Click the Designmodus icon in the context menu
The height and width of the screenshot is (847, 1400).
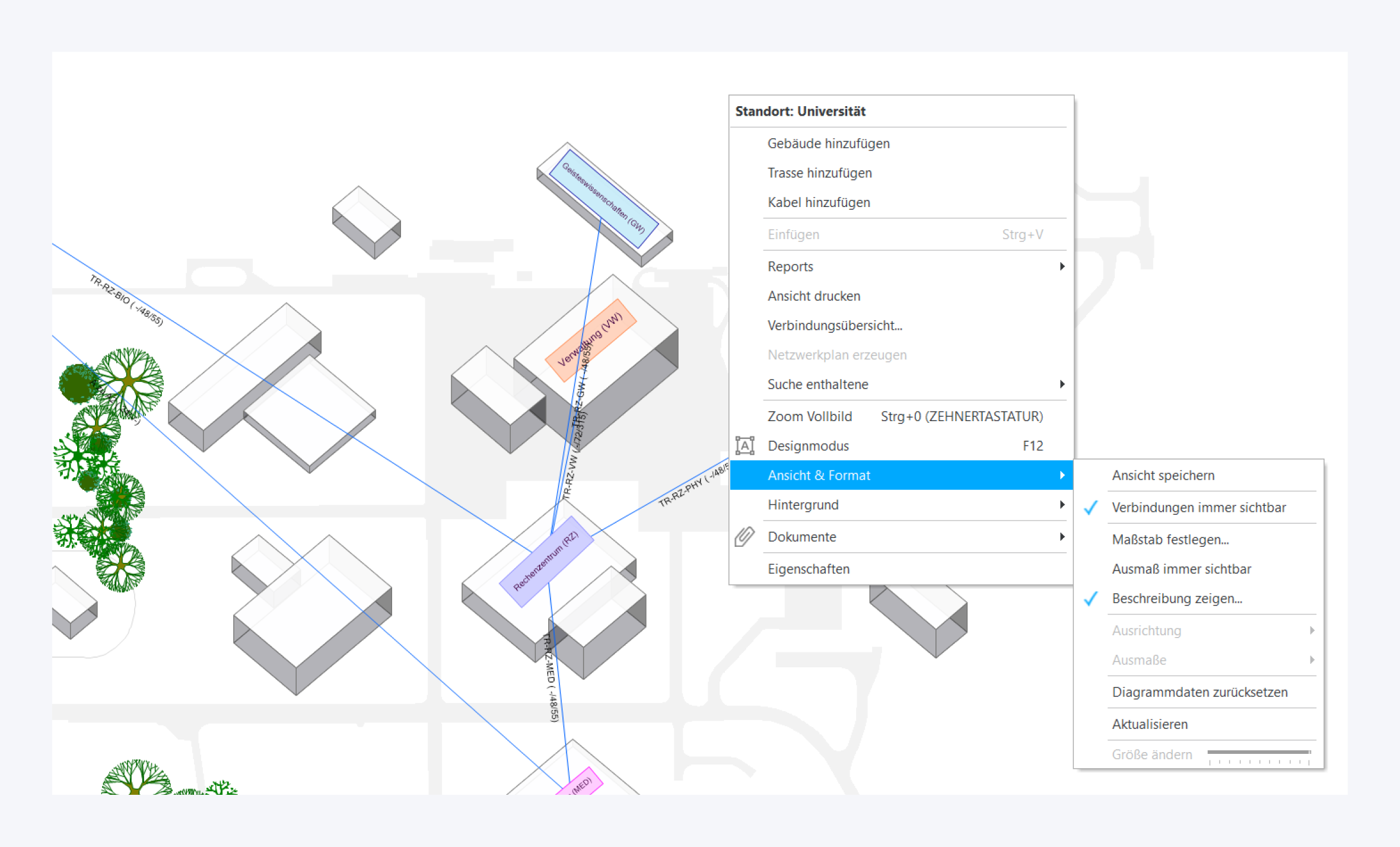[744, 445]
